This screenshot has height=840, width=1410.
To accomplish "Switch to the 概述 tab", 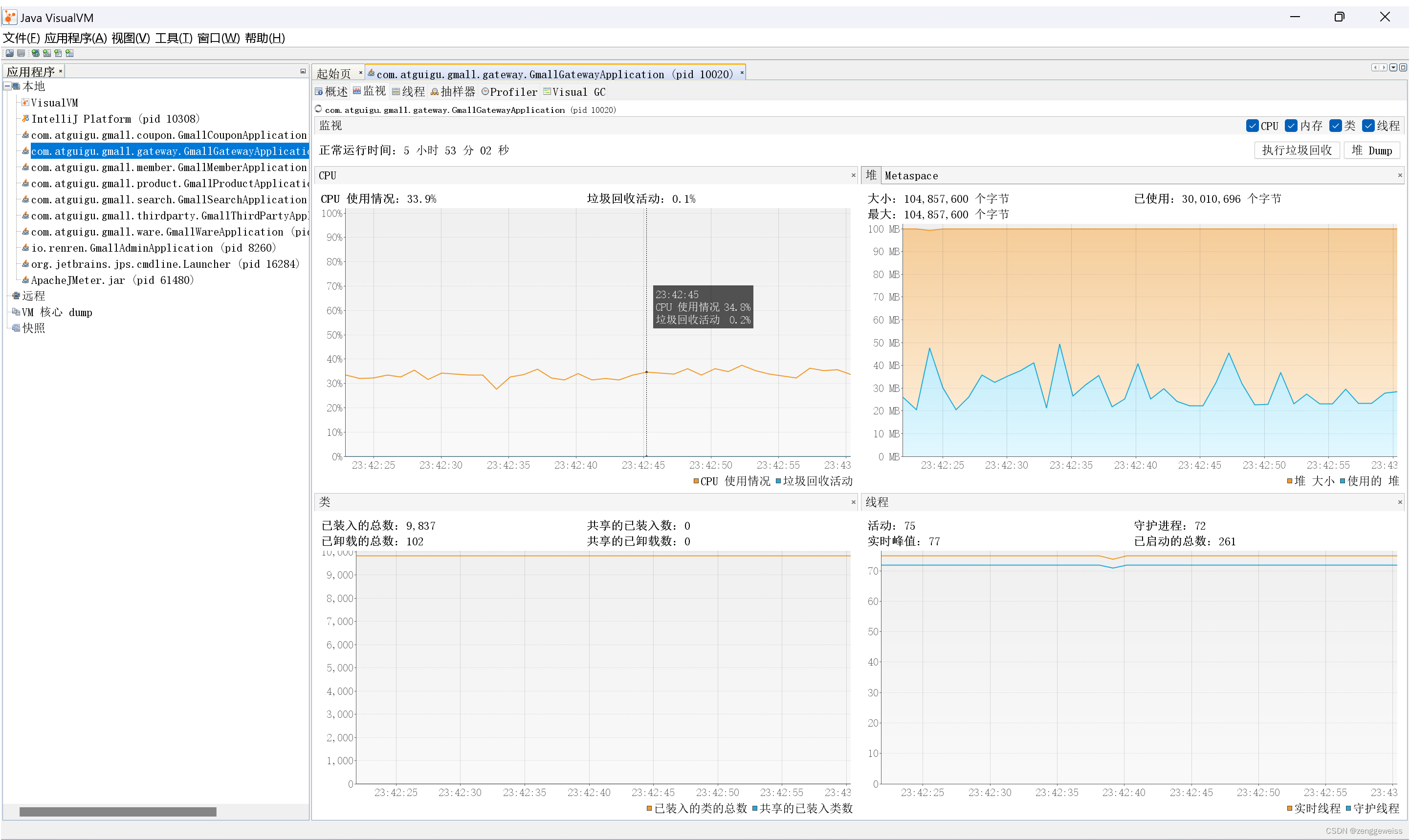I will coord(331,92).
